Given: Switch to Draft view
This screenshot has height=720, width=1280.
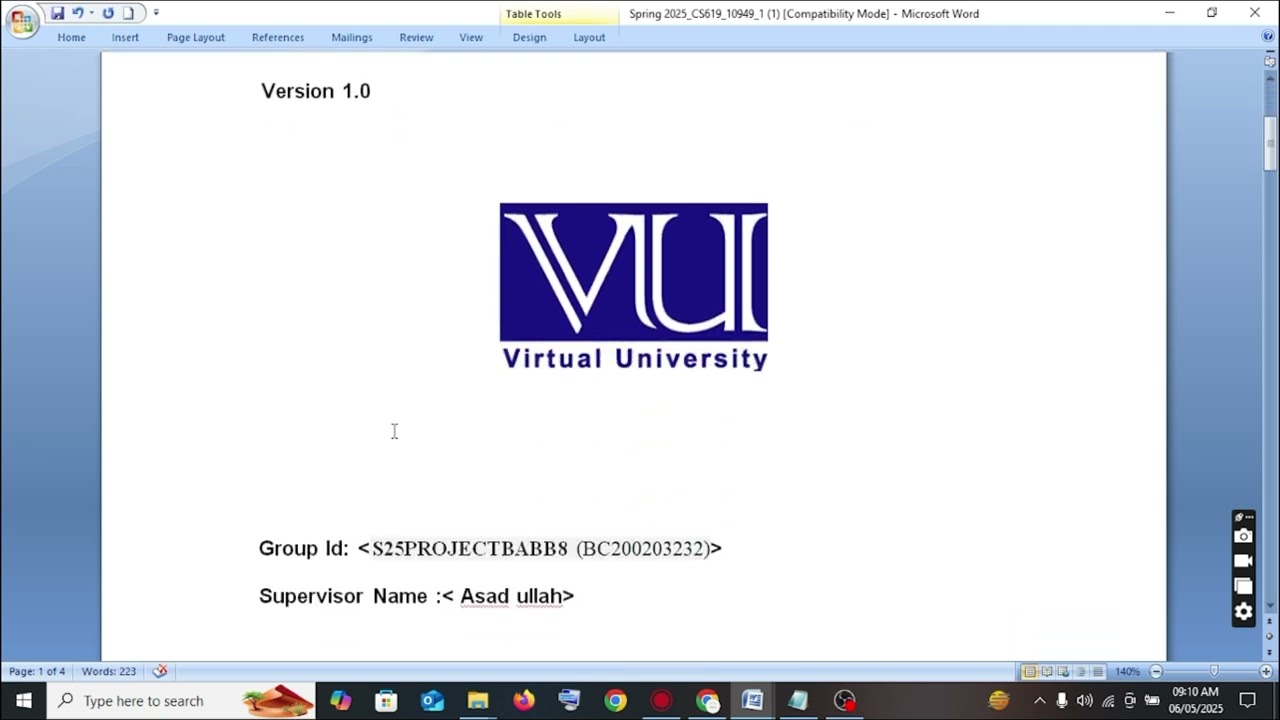Looking at the screenshot, I should [x=1097, y=672].
